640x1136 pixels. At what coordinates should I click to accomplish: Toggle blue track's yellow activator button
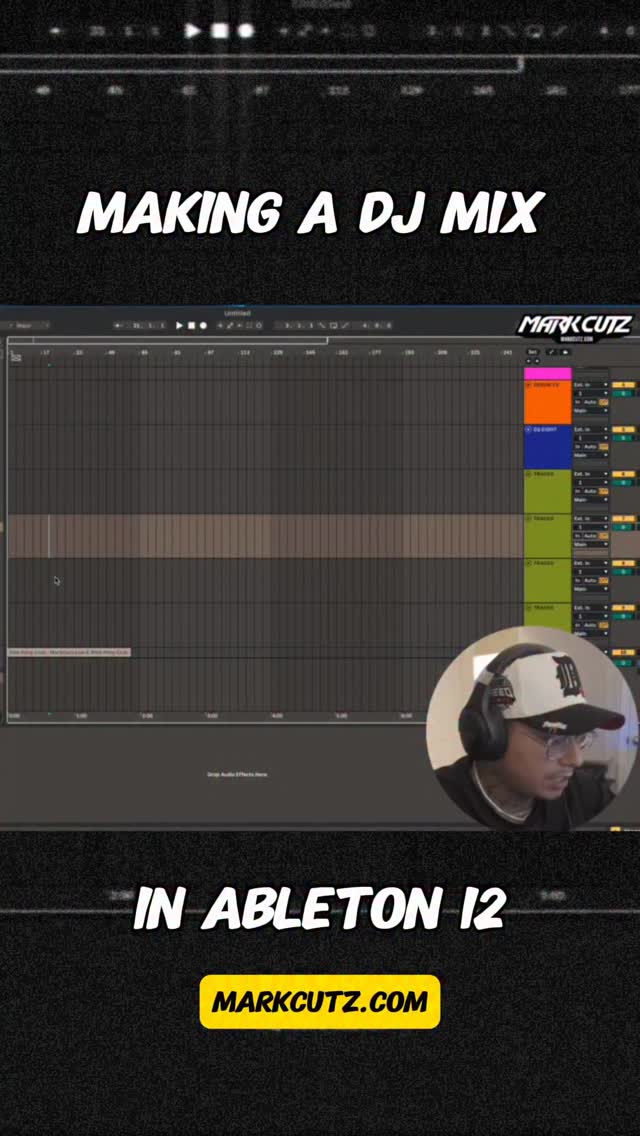pos(623,430)
